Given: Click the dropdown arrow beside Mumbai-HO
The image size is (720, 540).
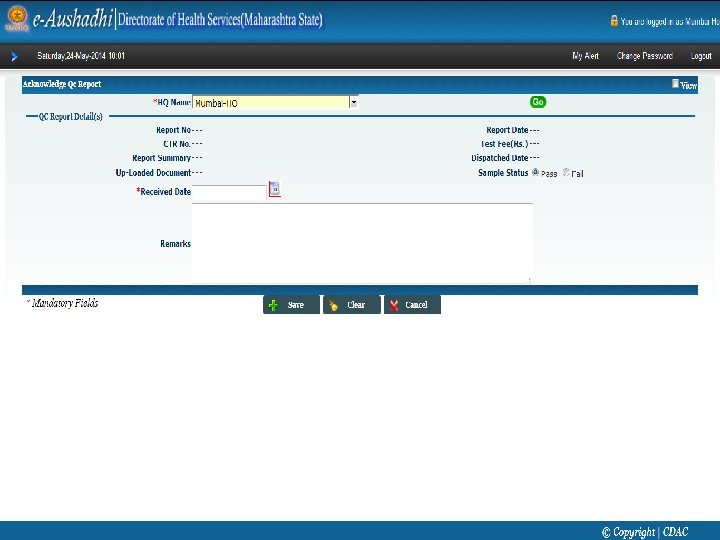Looking at the screenshot, I should click(354, 103).
